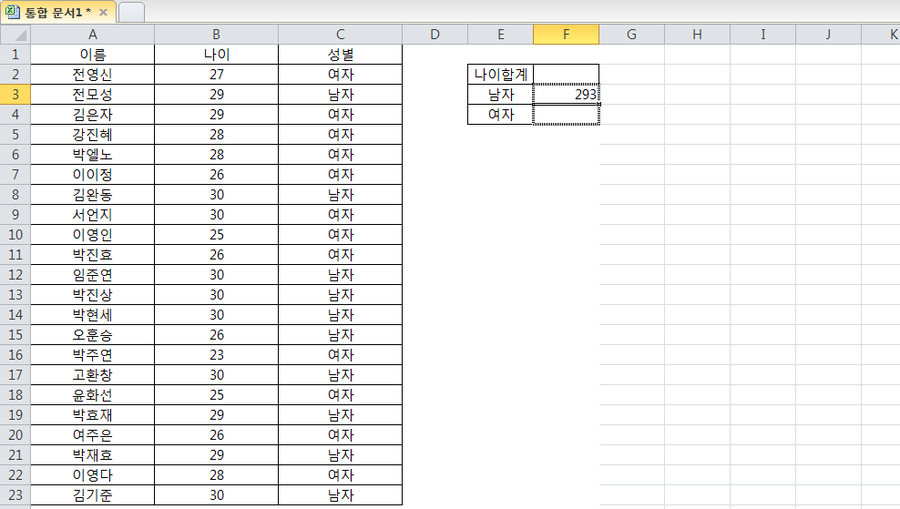This screenshot has width=900, height=509.
Task: Select cell with name 오훈승
Action: coord(92,335)
